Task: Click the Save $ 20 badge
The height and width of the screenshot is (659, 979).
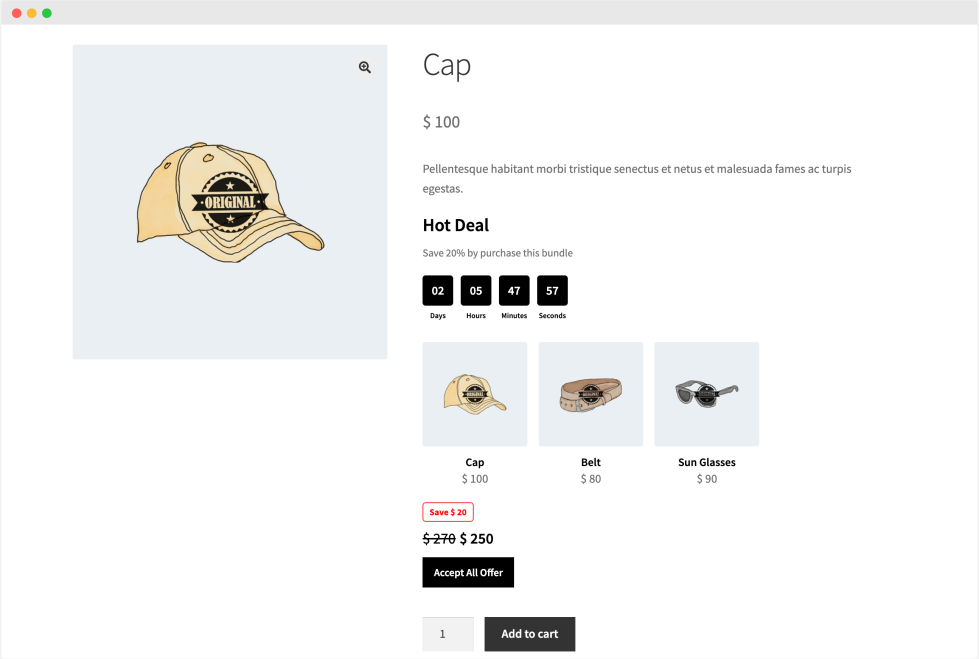Action: coord(448,512)
